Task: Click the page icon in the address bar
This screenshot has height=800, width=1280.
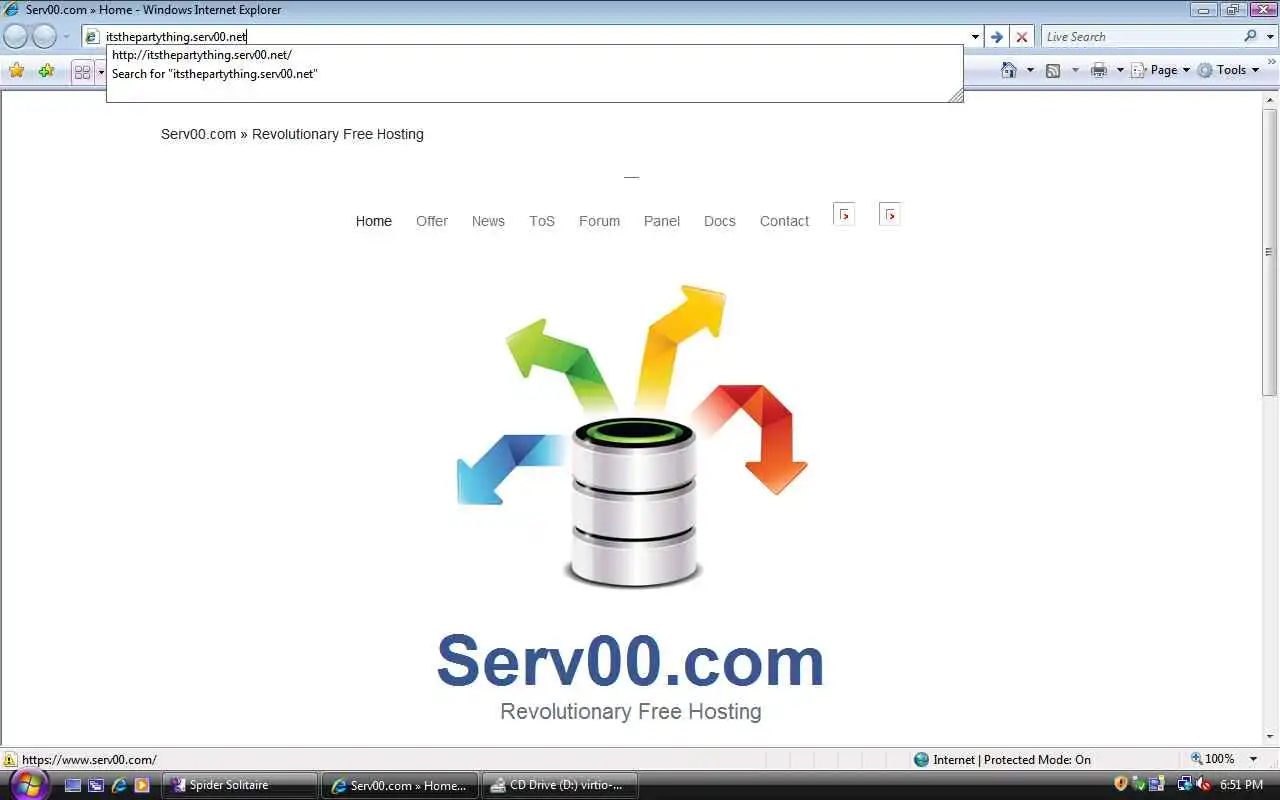Action: click(x=92, y=37)
